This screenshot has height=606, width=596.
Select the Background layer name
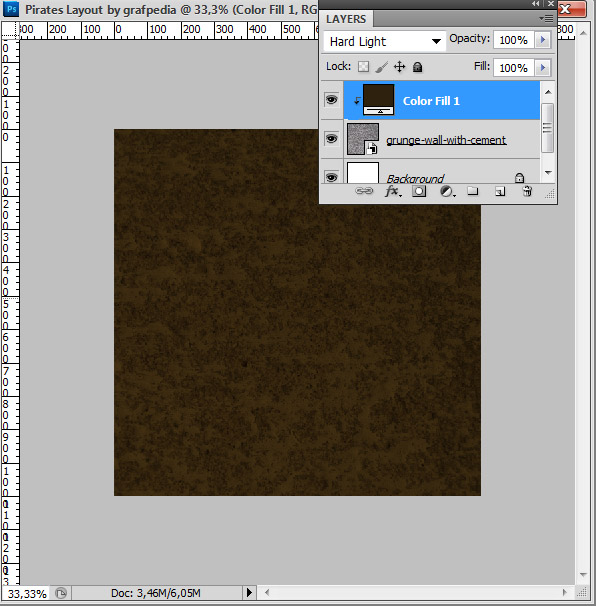[x=415, y=179]
